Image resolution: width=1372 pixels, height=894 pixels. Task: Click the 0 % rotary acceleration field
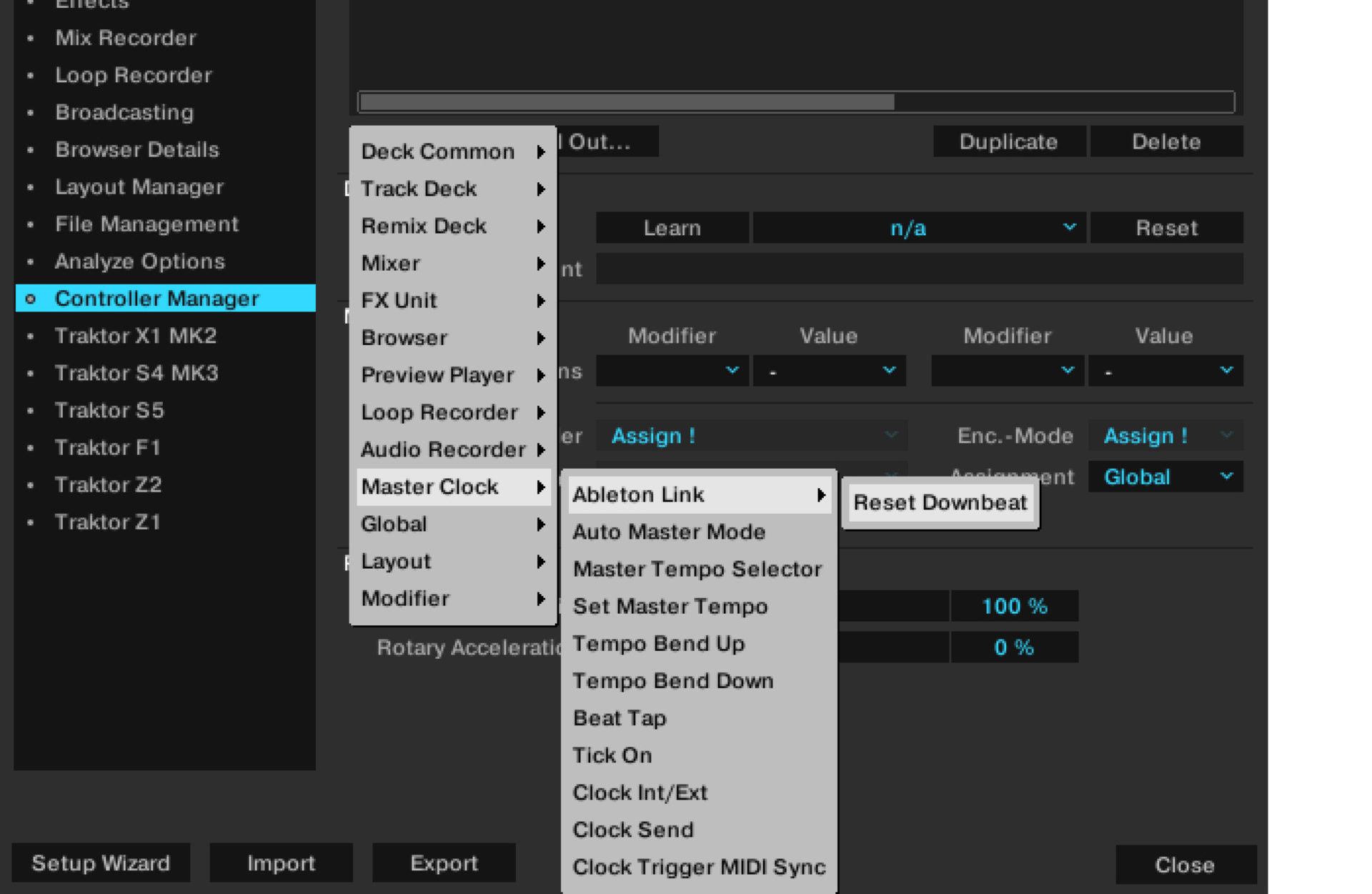pos(1014,647)
